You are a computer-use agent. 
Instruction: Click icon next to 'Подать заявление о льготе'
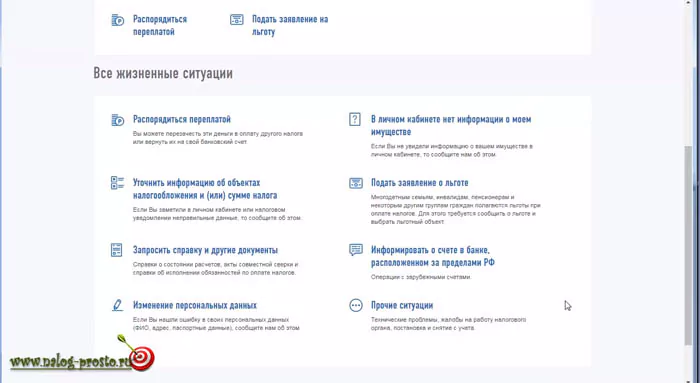click(356, 183)
